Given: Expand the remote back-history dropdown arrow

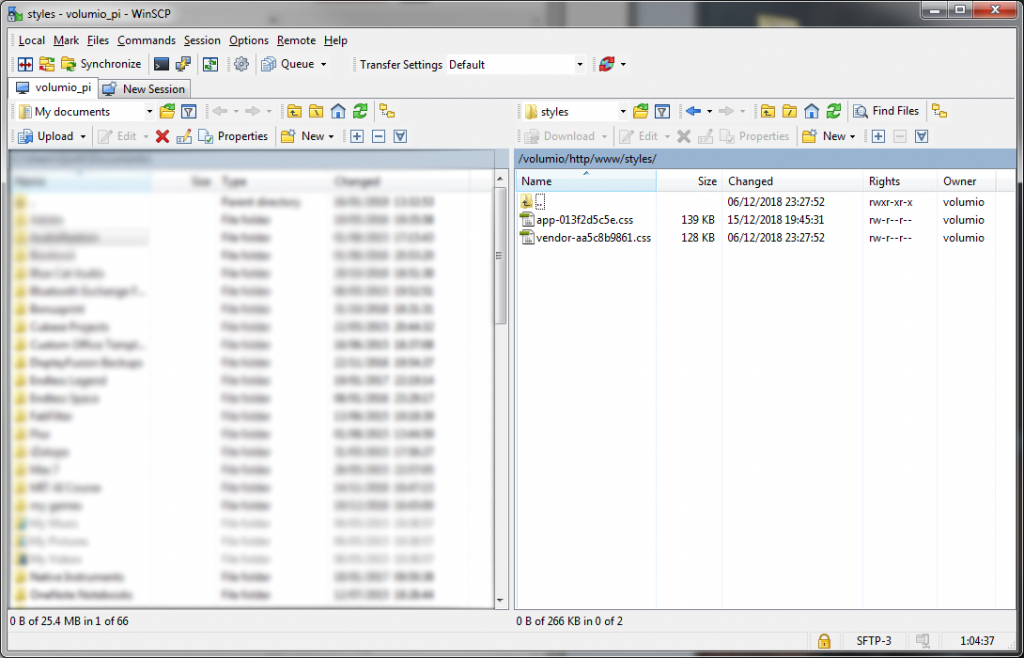Looking at the screenshot, I should click(709, 112).
